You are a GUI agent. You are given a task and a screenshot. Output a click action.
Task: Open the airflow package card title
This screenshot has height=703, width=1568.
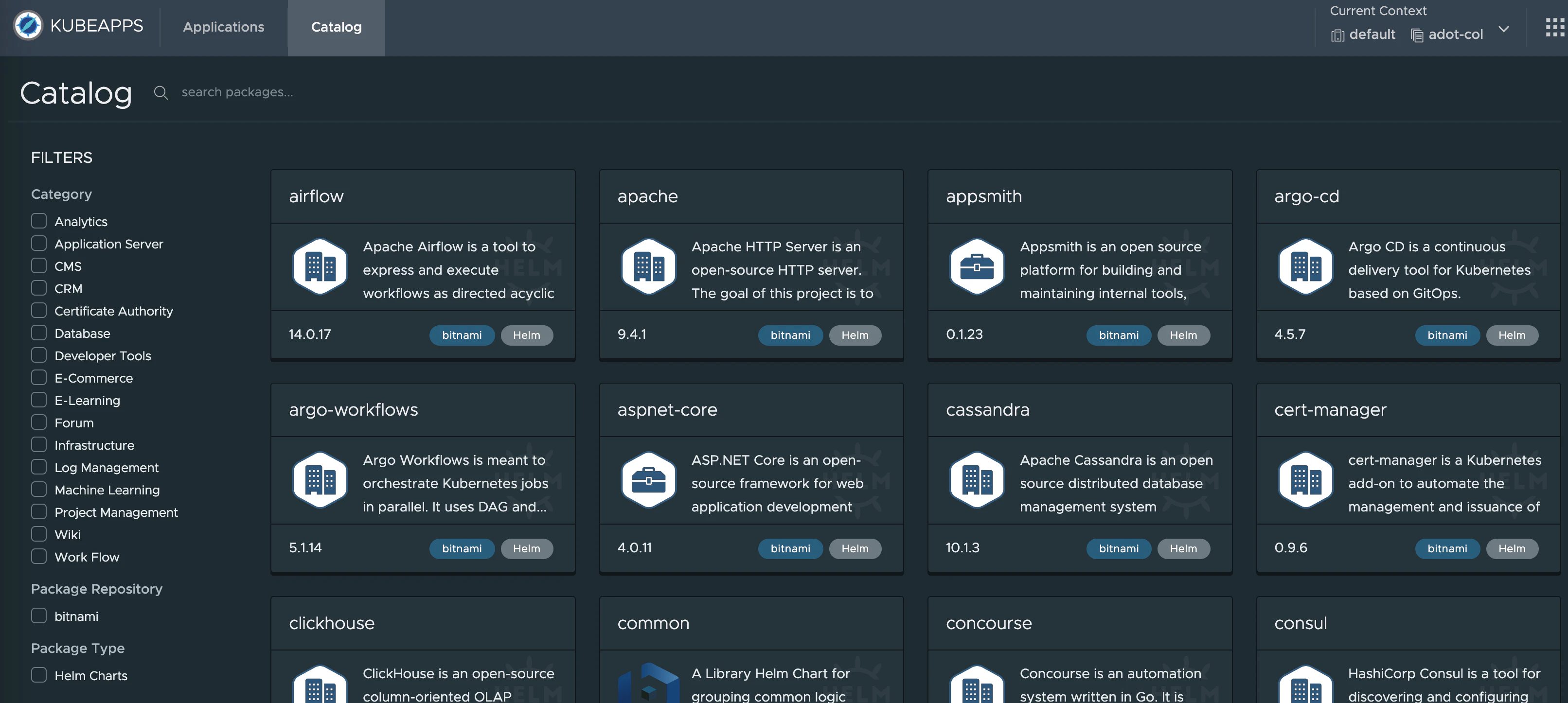pyautogui.click(x=317, y=196)
